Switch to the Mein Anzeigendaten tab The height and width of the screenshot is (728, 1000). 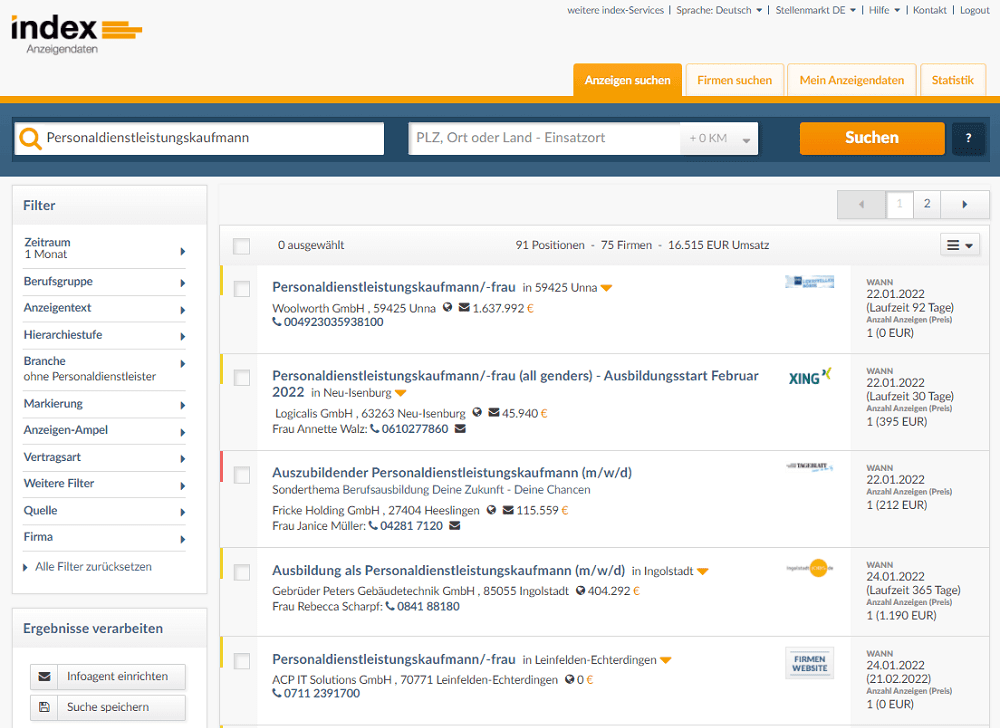851,80
